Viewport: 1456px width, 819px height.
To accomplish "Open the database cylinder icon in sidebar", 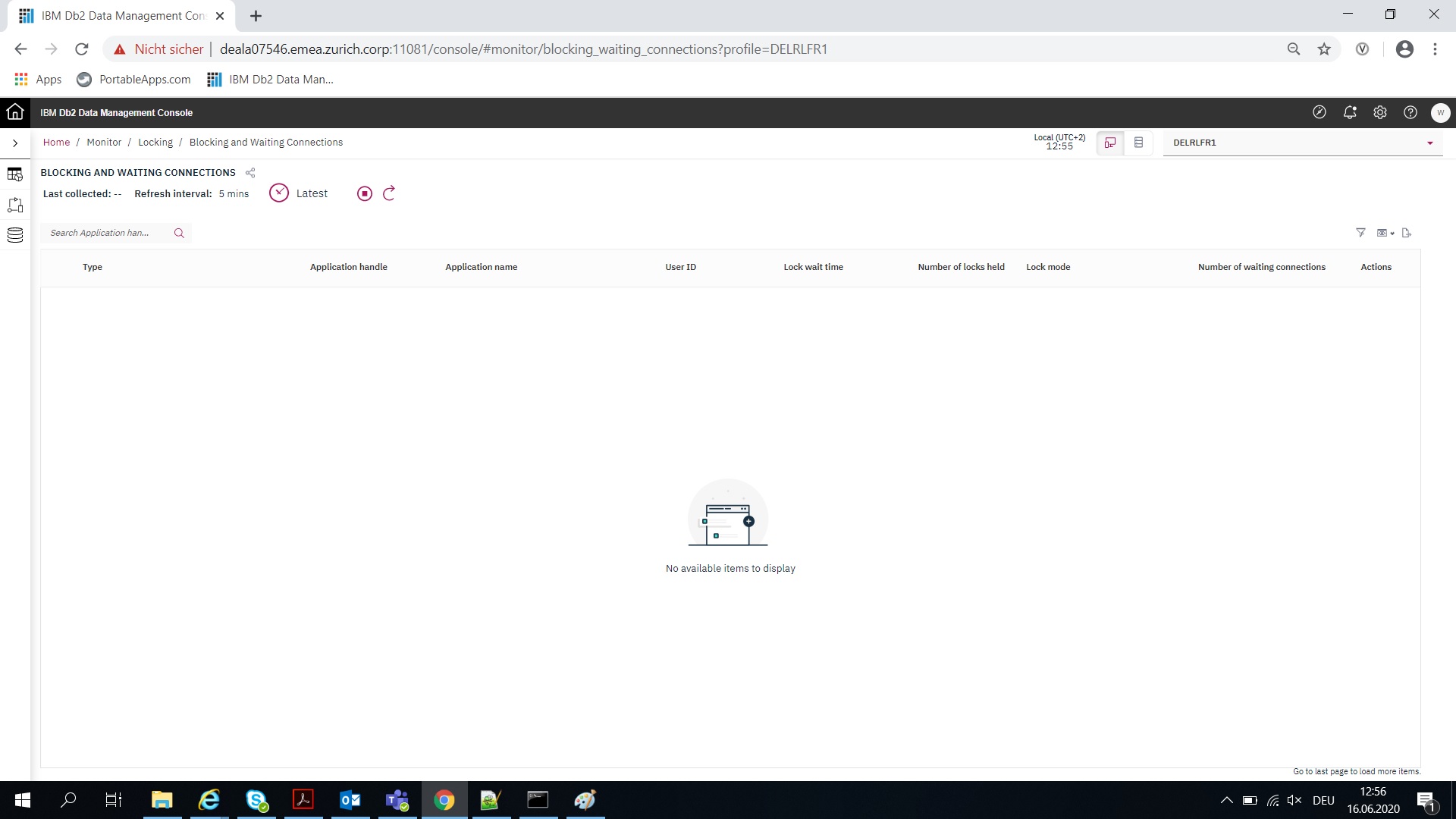I will (x=15, y=235).
